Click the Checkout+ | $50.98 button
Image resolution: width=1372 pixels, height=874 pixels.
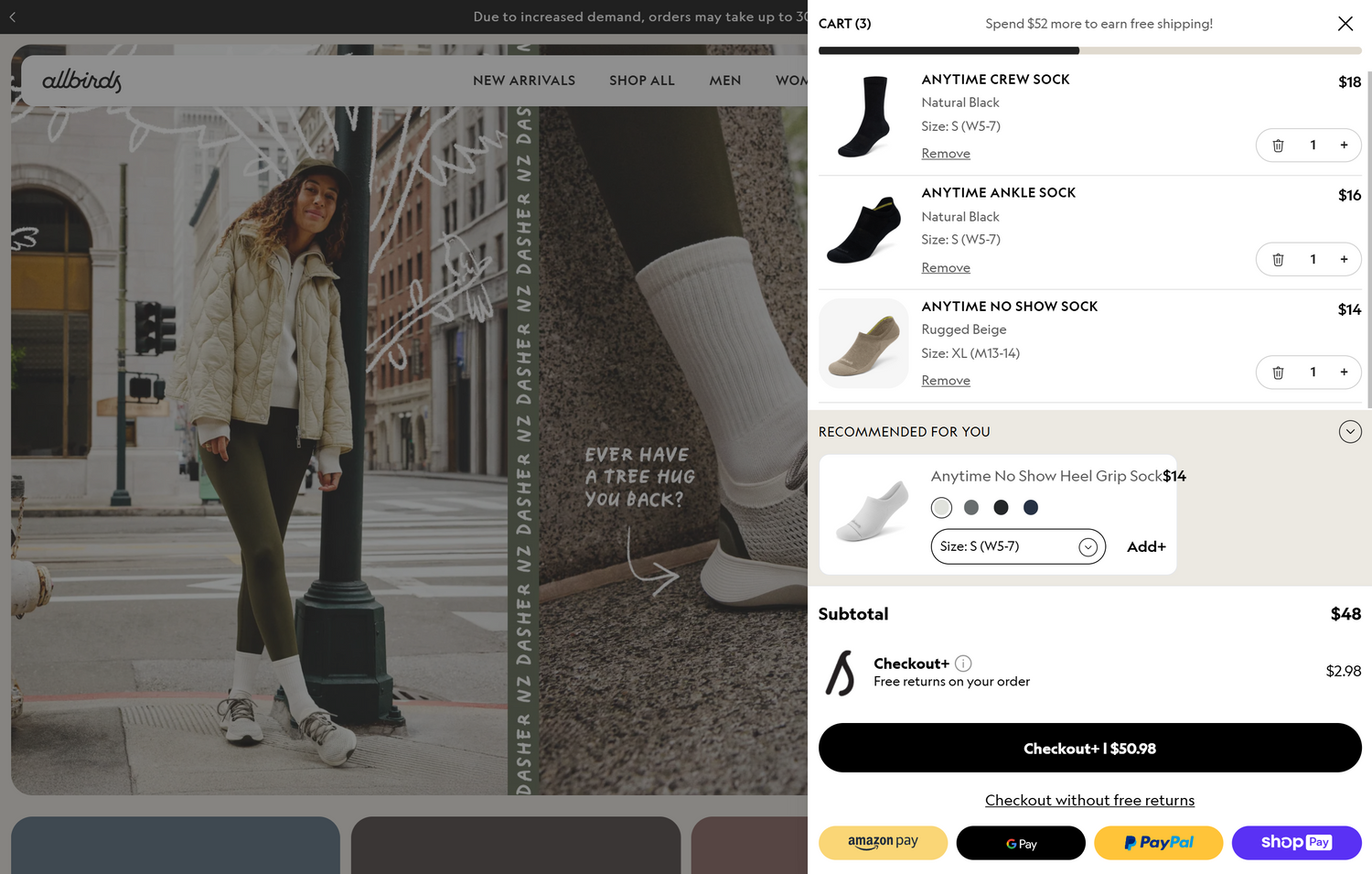click(x=1089, y=748)
